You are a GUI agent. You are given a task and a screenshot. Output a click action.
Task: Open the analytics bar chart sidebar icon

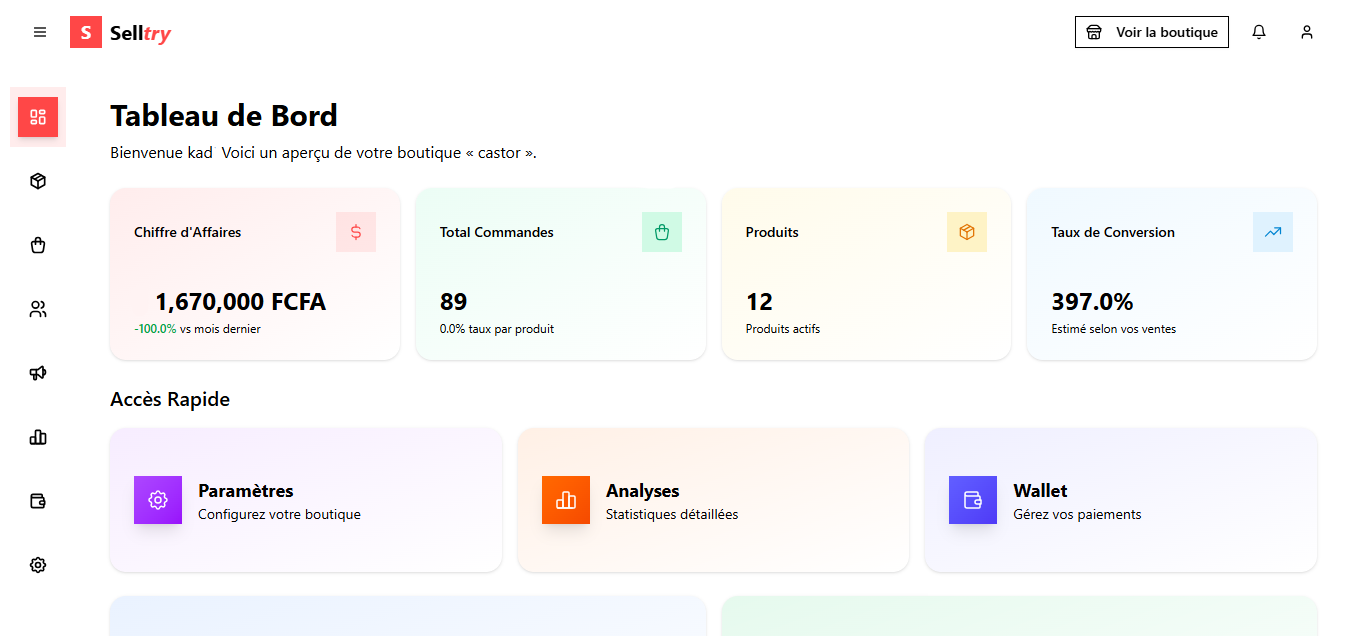[x=38, y=437]
